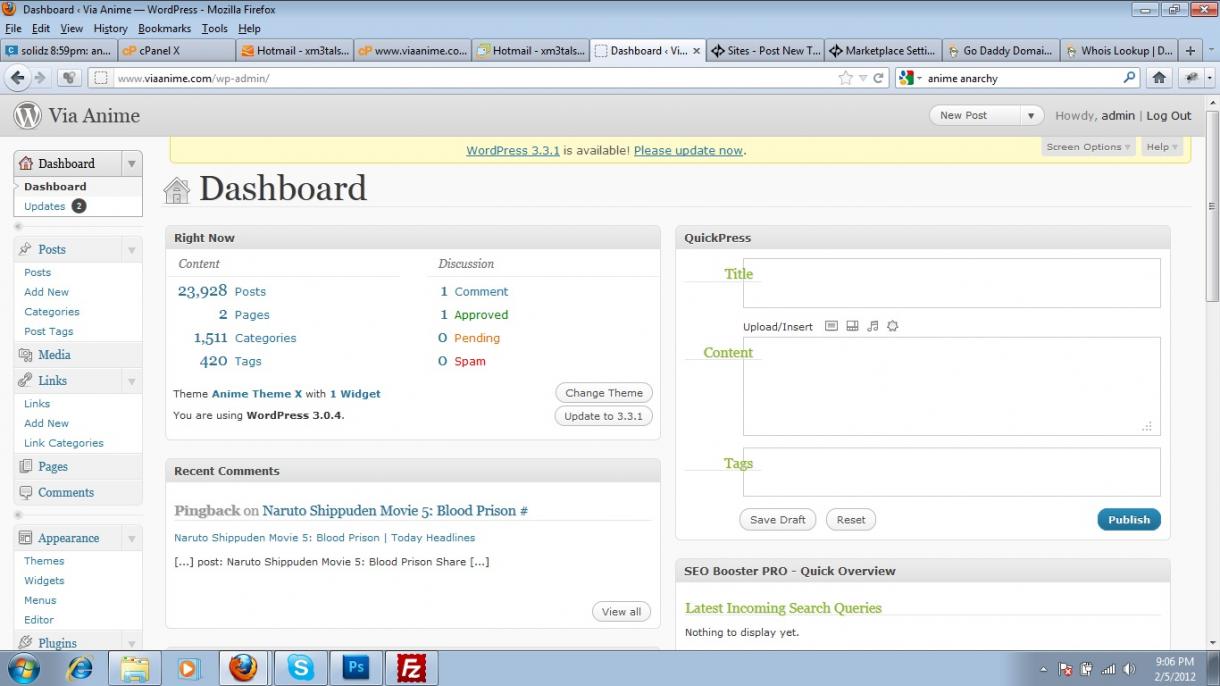Expand Screen Options panel
The image size is (1220, 686).
click(x=1088, y=147)
